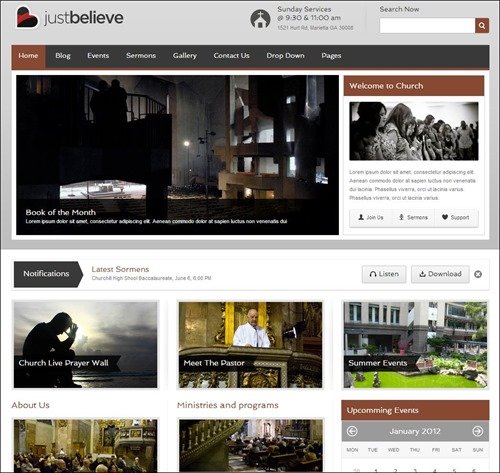Click the Download button

point(440,274)
